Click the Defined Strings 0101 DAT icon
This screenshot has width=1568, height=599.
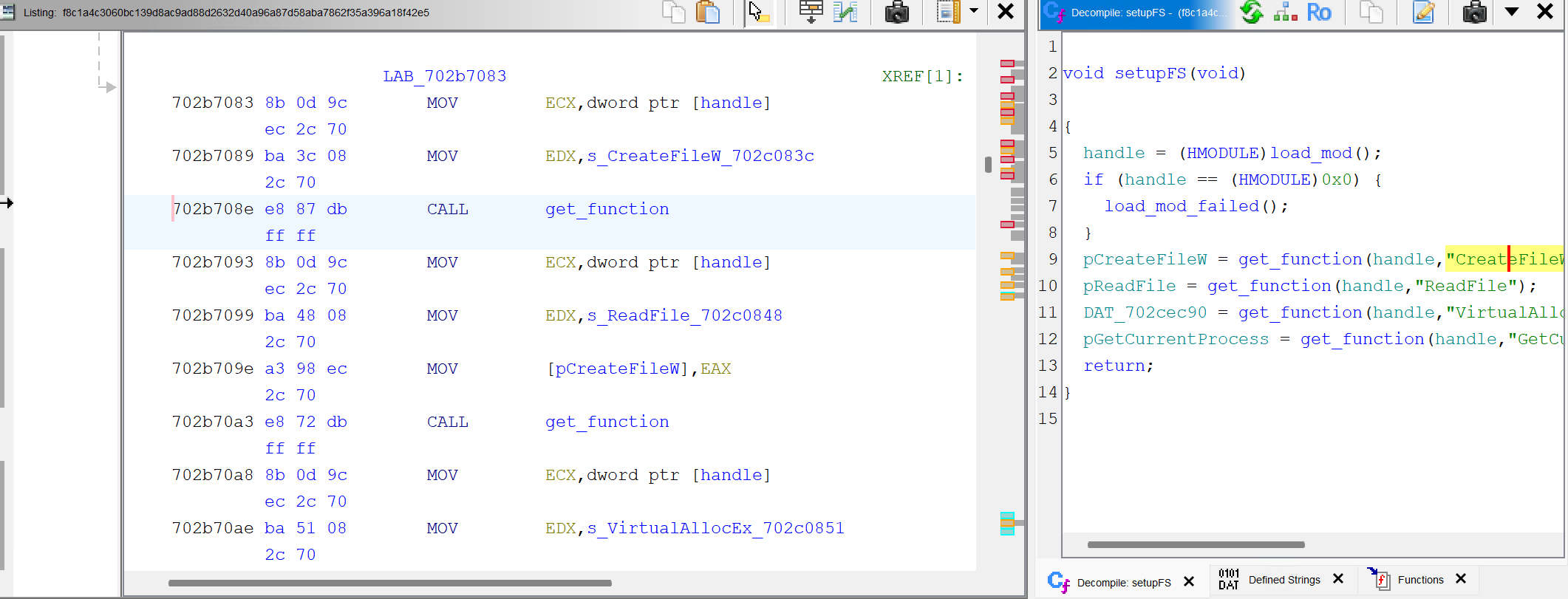[x=1229, y=580]
